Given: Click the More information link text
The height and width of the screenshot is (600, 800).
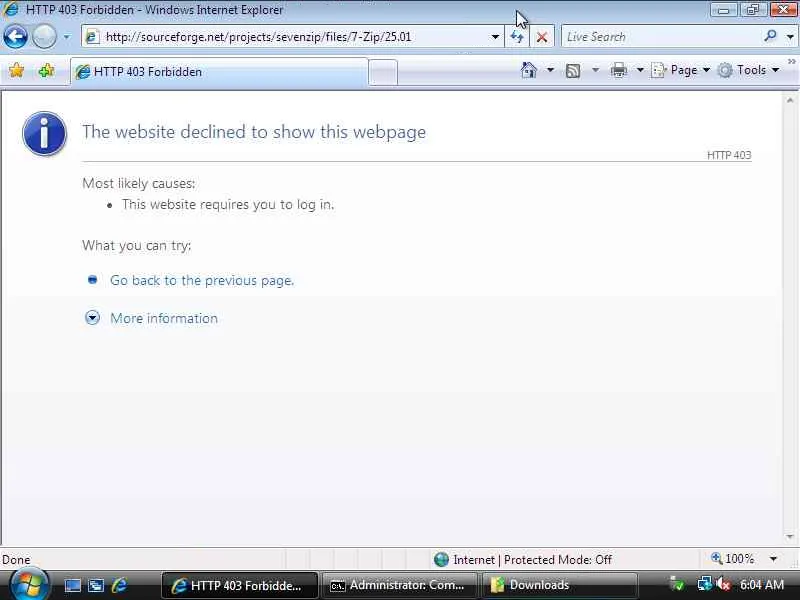Looking at the screenshot, I should [x=164, y=318].
